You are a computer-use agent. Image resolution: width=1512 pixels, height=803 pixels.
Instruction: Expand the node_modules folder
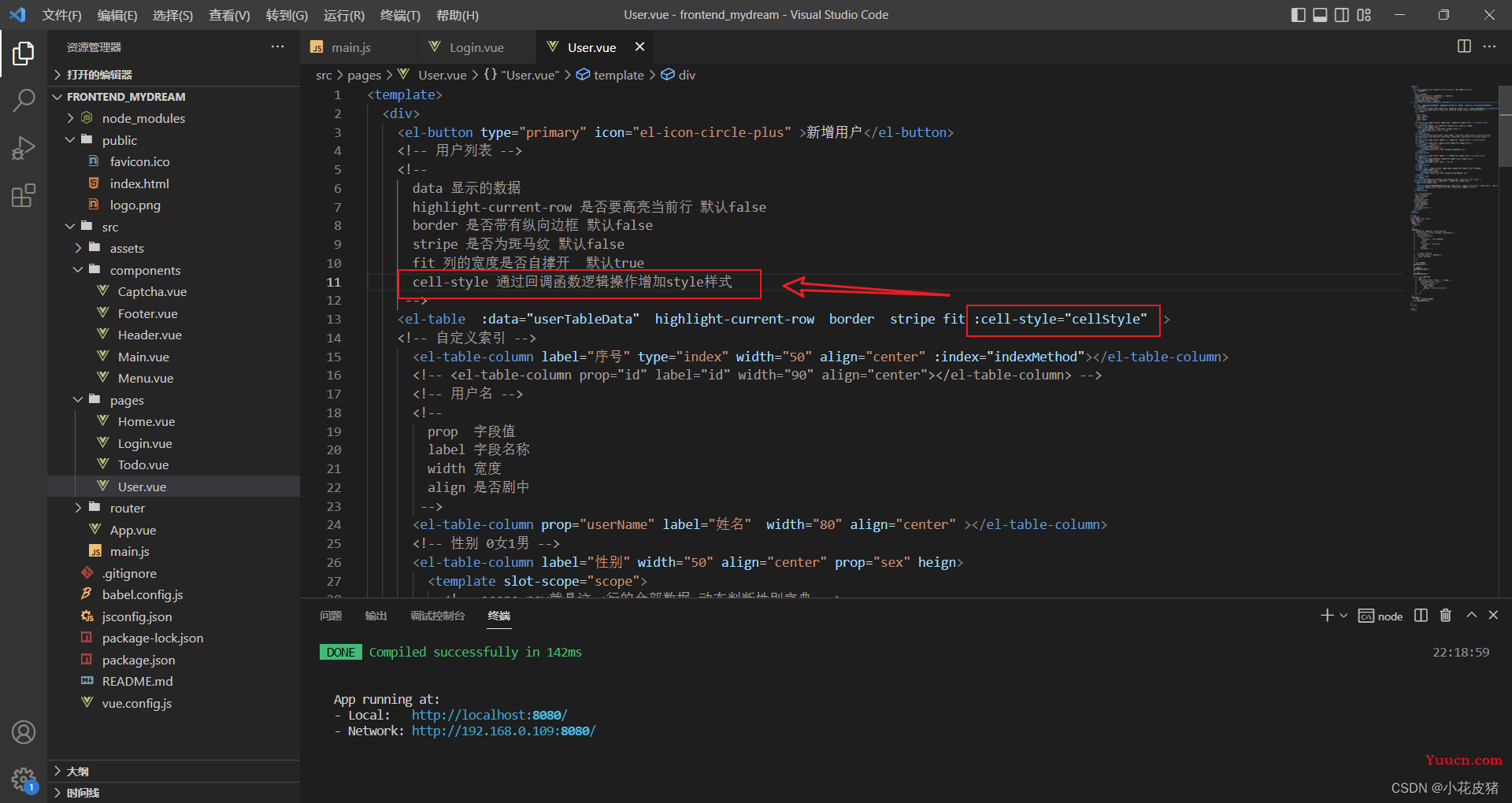[x=143, y=118]
